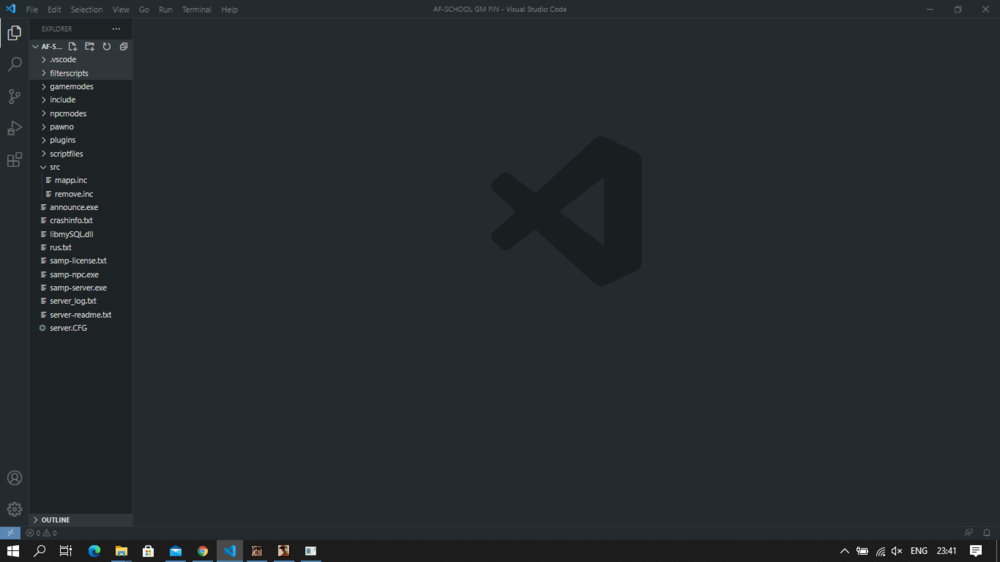Open the Accounts menu icon
This screenshot has height=562, width=1000.
pos(14,478)
